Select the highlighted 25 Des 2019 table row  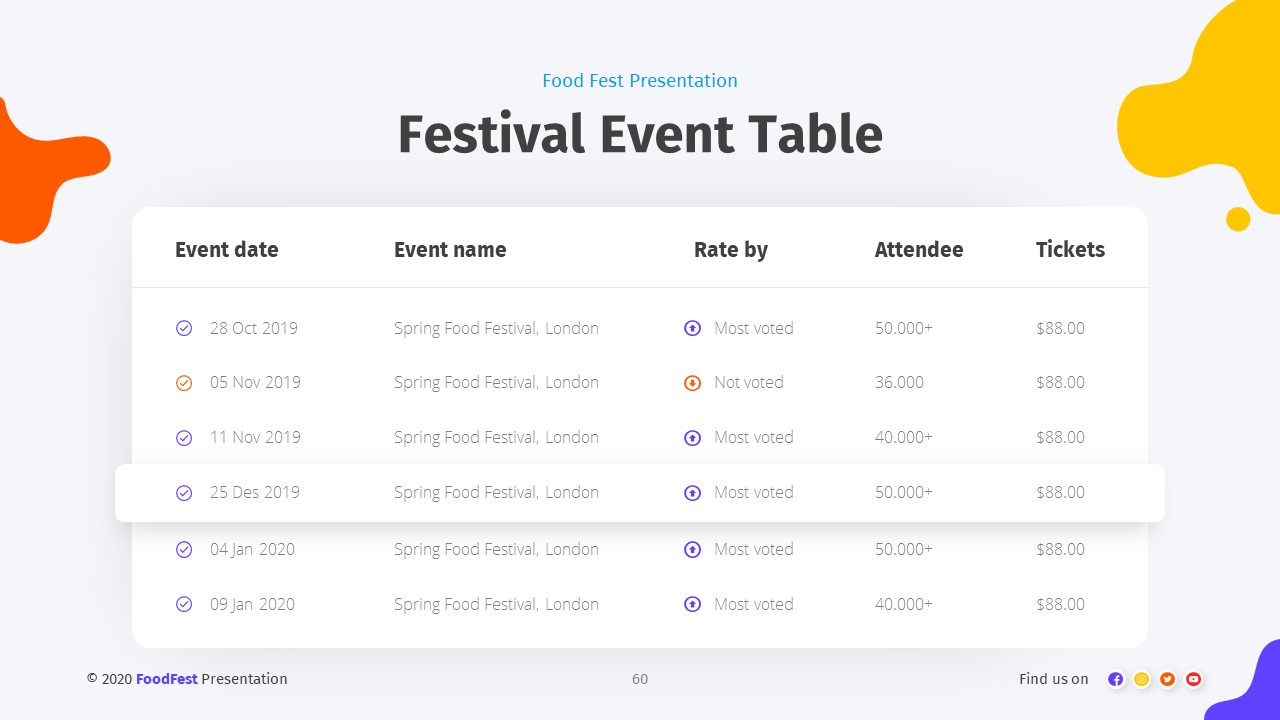point(640,492)
